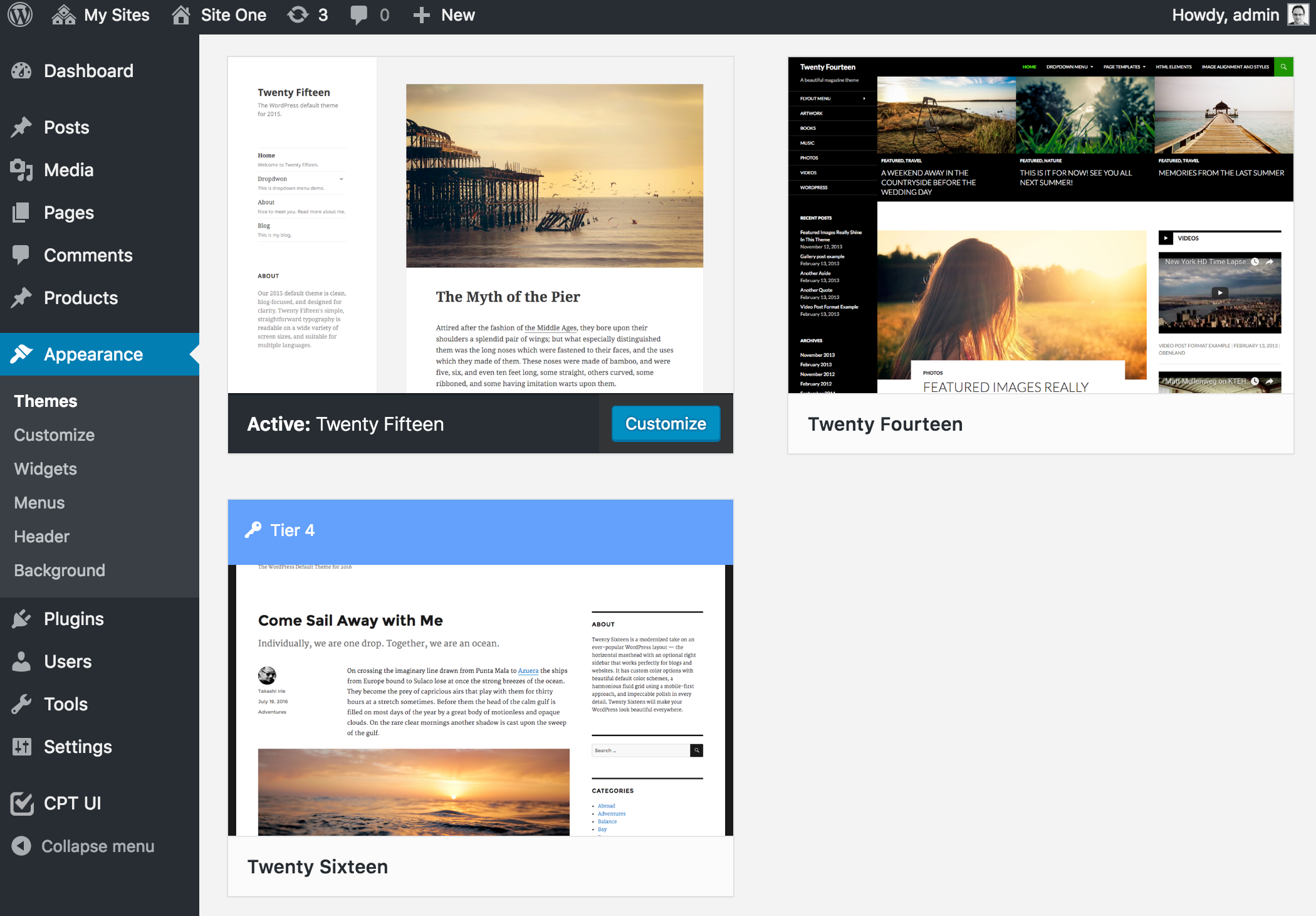Open the Customize submenu item
1316x916 pixels.
[55, 435]
